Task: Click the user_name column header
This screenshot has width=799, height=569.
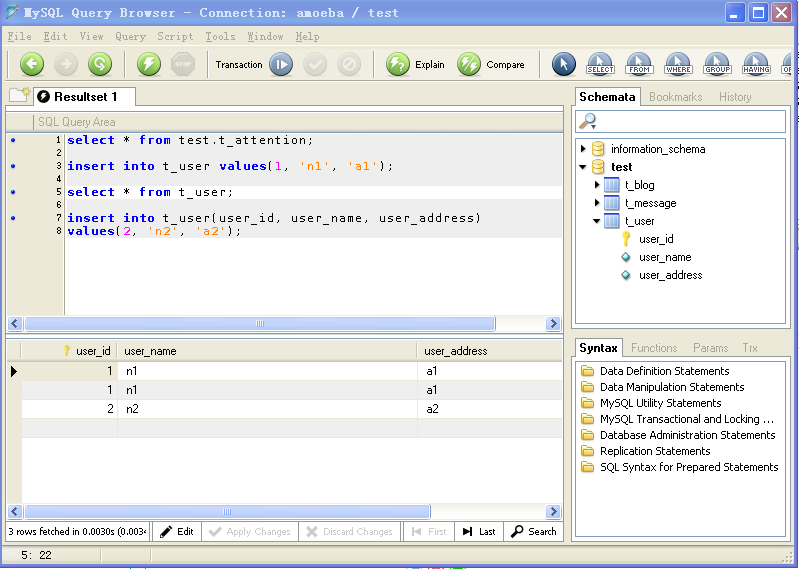Action: pos(267,351)
